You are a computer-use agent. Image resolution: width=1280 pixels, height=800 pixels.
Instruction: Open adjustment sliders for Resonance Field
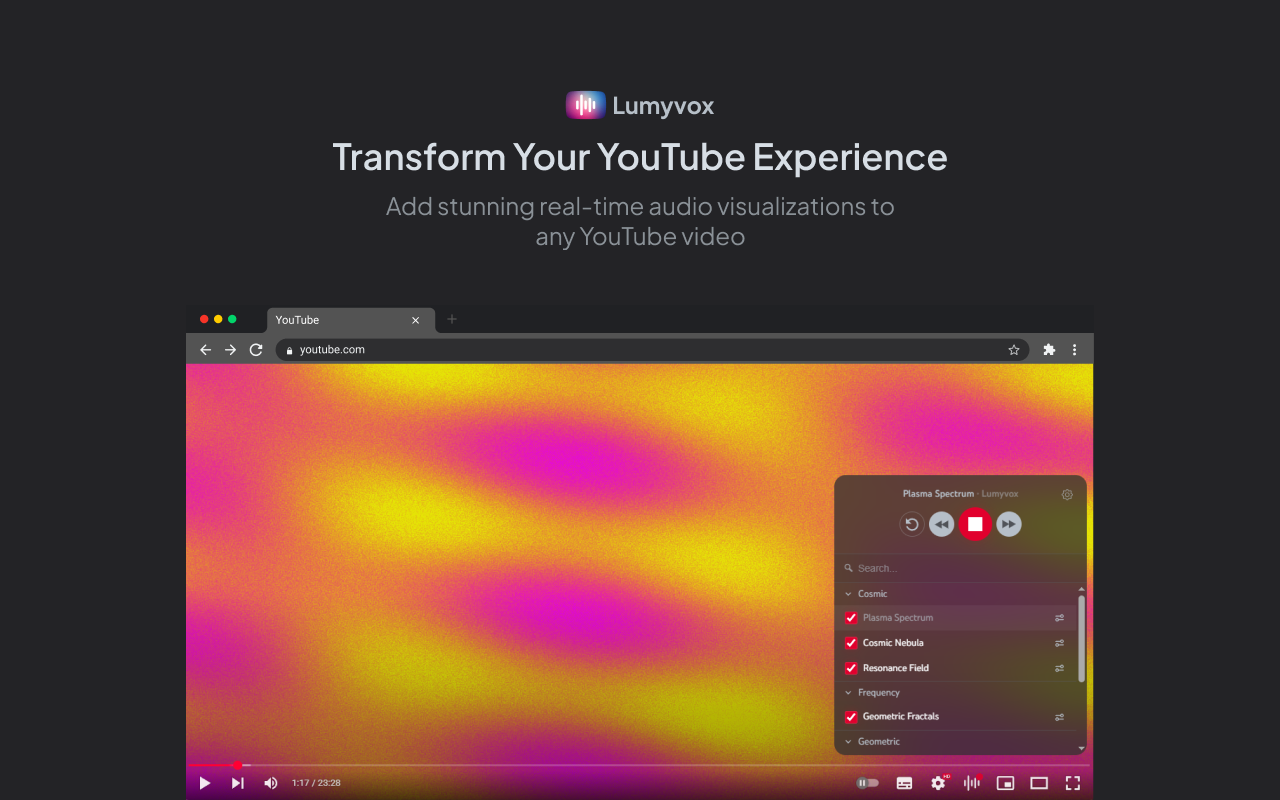tap(1059, 668)
